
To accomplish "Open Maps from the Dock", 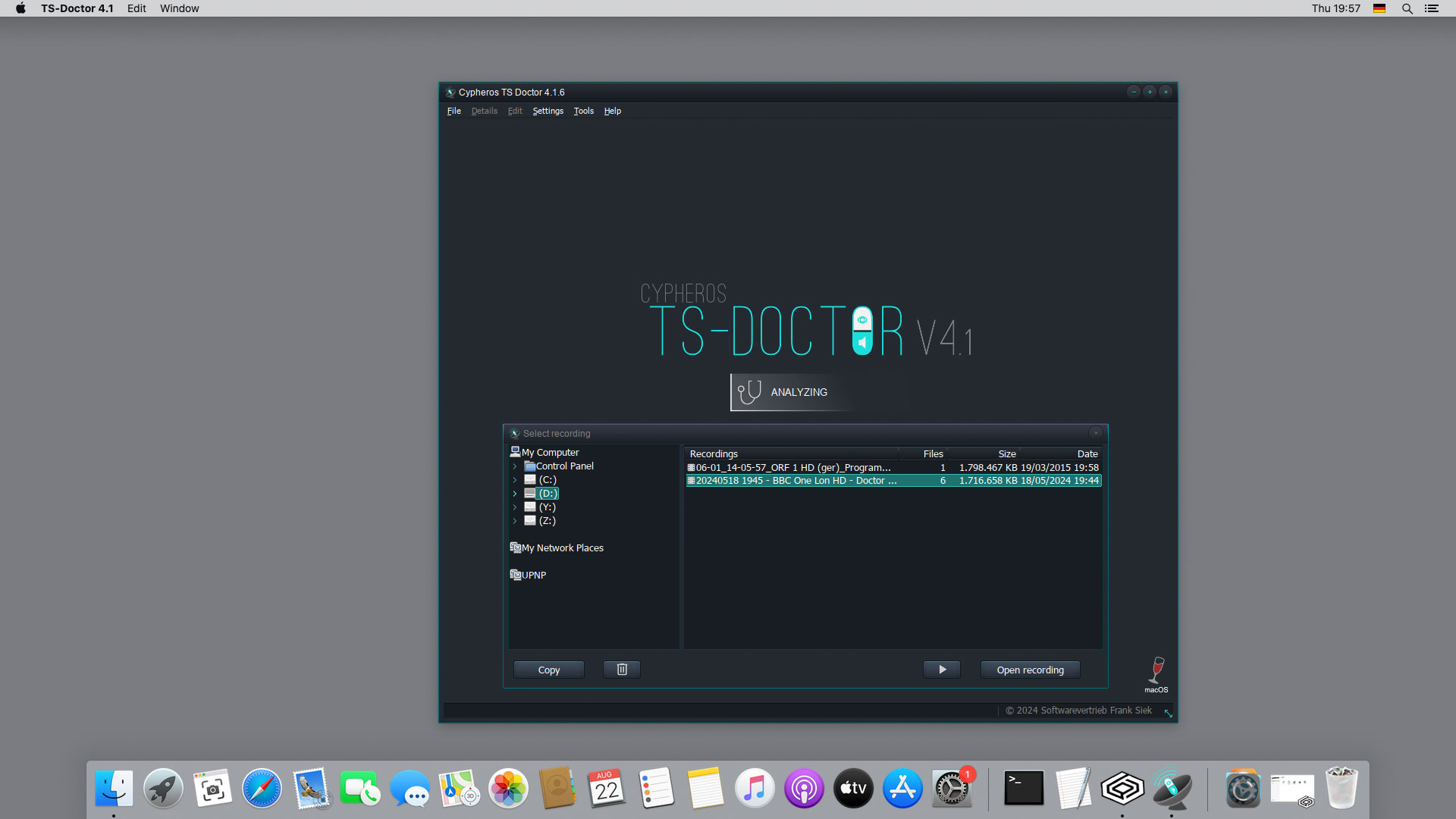I will click(459, 789).
